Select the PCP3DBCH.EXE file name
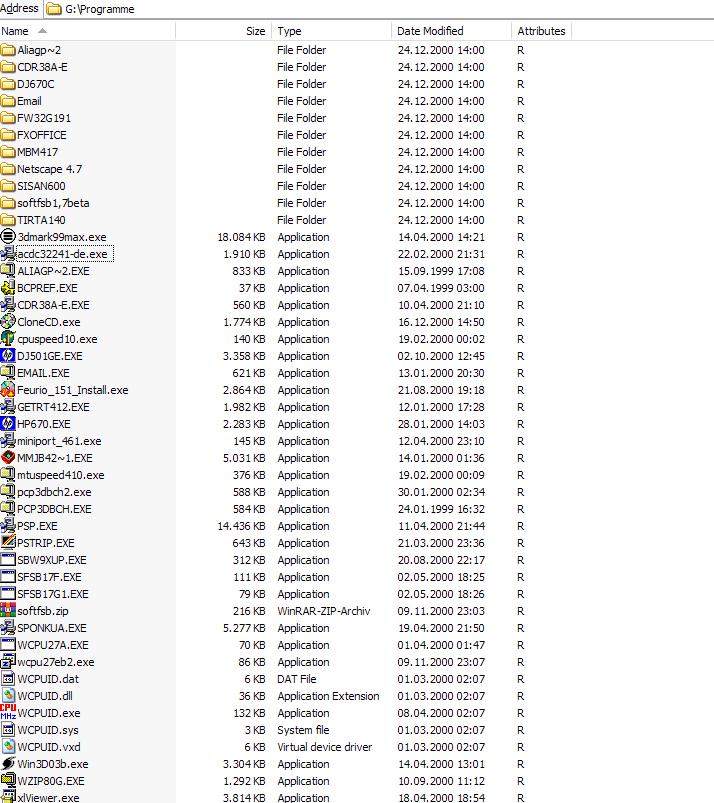Viewport: 714px width, 803px height. (x=54, y=509)
